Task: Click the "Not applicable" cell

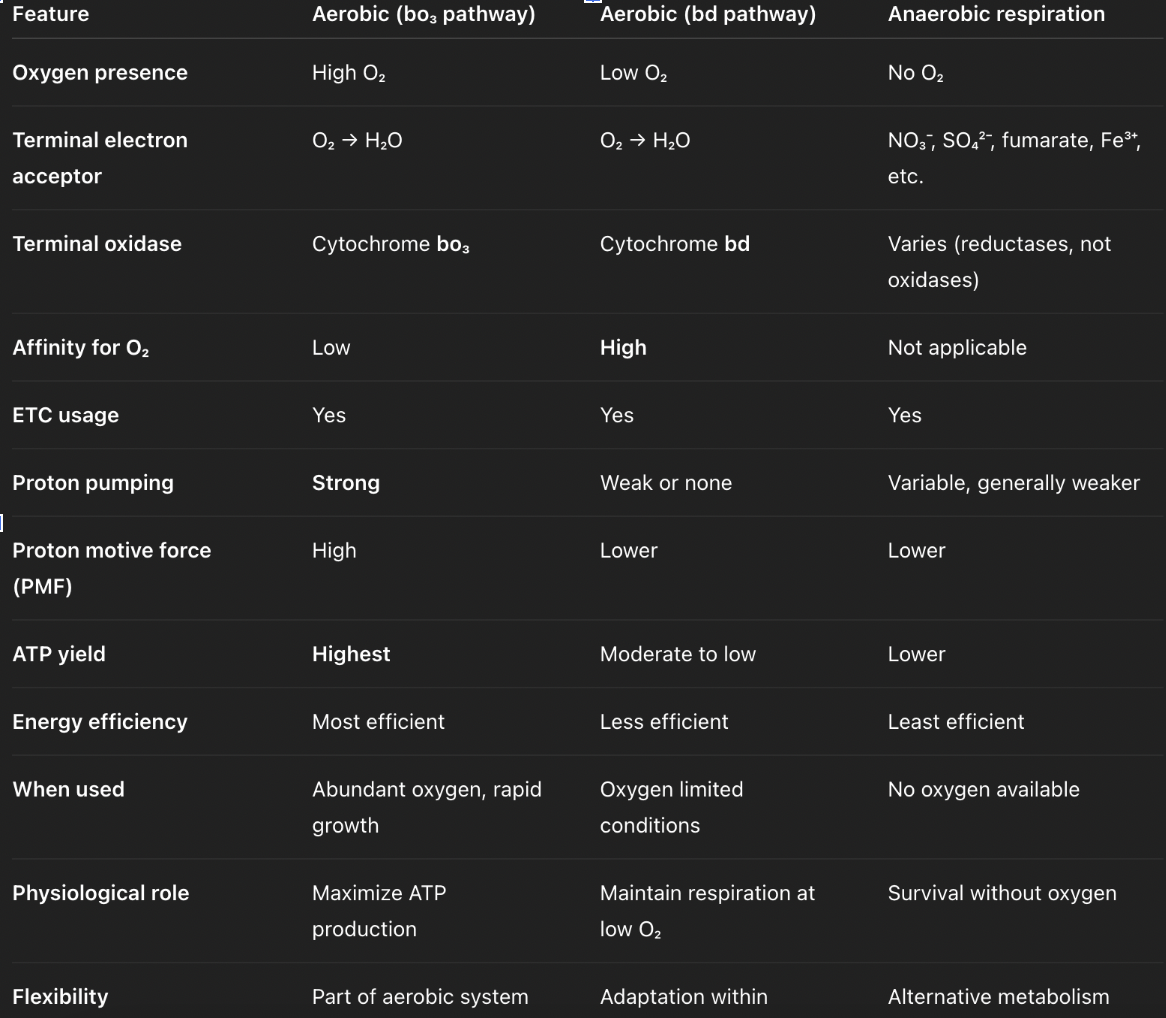Action: coord(957,348)
